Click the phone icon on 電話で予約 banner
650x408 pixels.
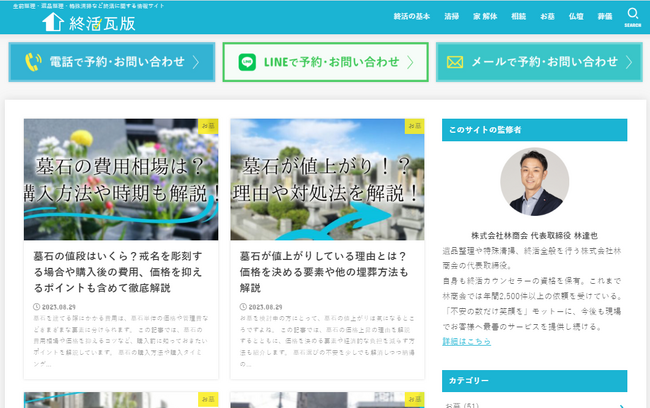[x=32, y=62]
